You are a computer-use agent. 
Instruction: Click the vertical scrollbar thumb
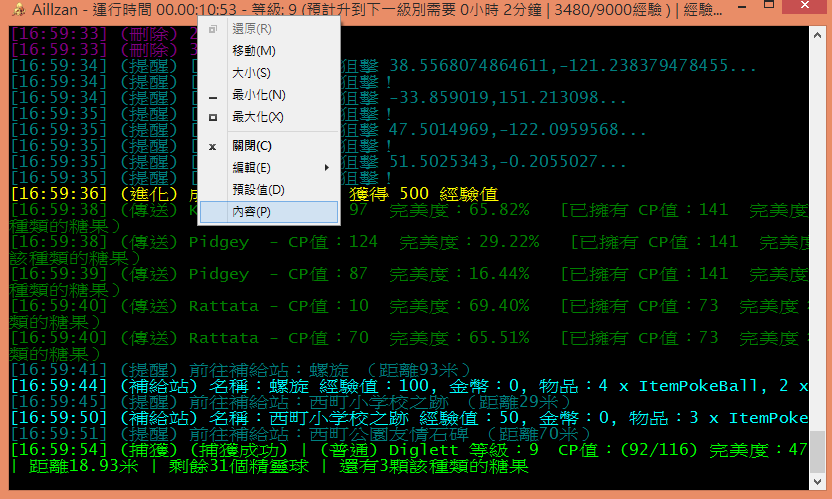pyautogui.click(x=817, y=451)
